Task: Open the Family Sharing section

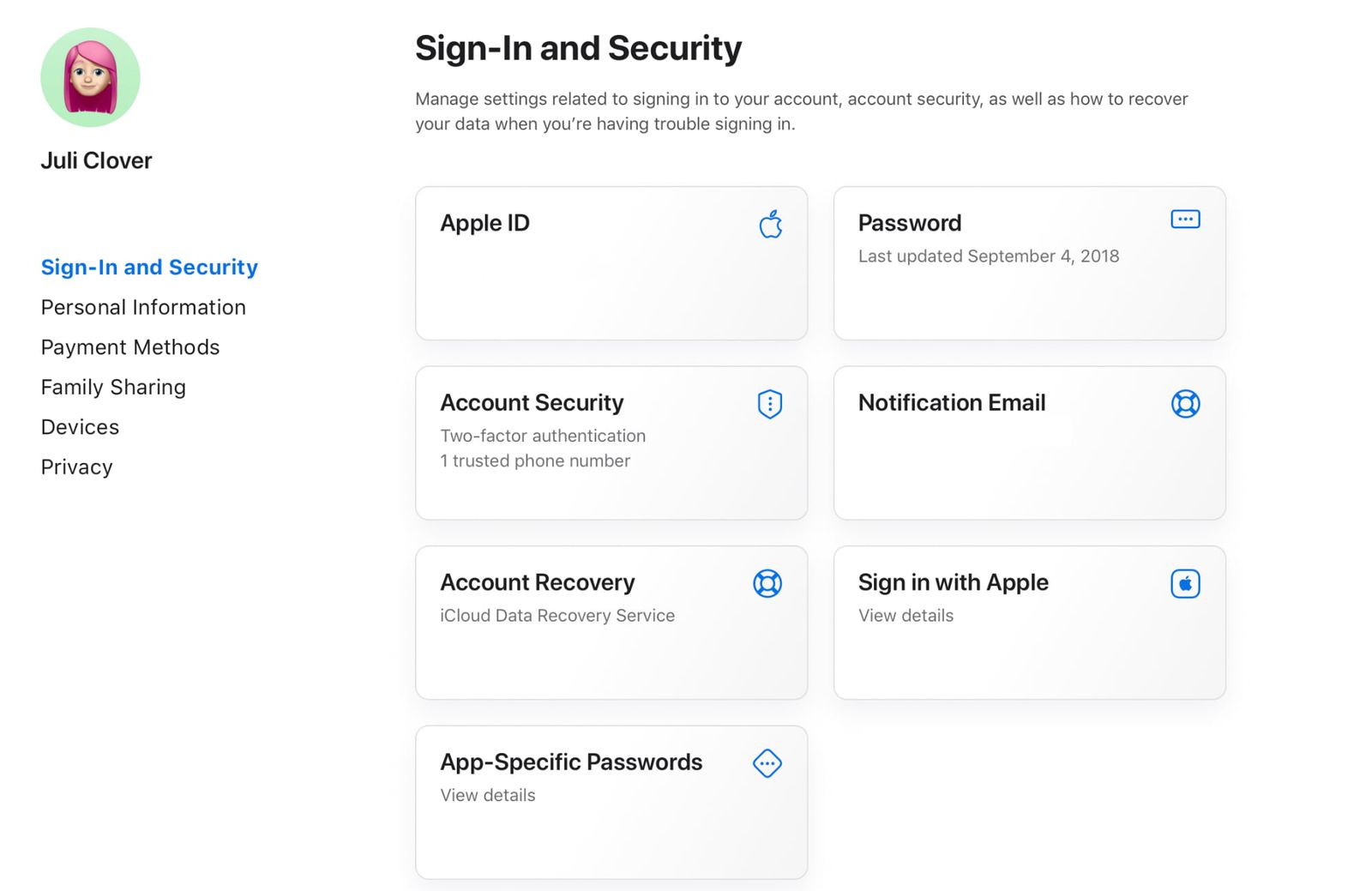Action: (x=112, y=387)
